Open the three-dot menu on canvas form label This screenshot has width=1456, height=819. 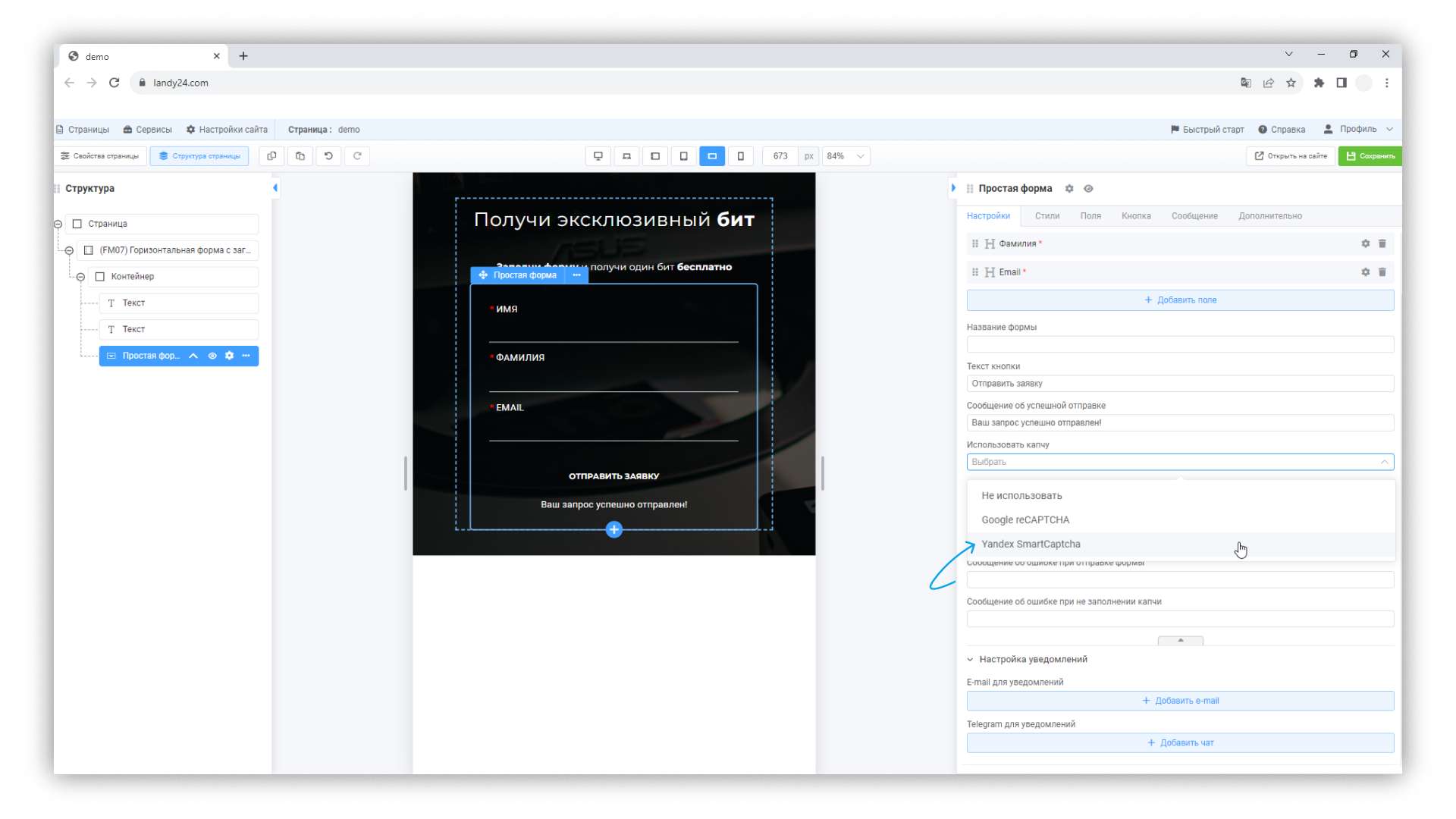click(576, 275)
